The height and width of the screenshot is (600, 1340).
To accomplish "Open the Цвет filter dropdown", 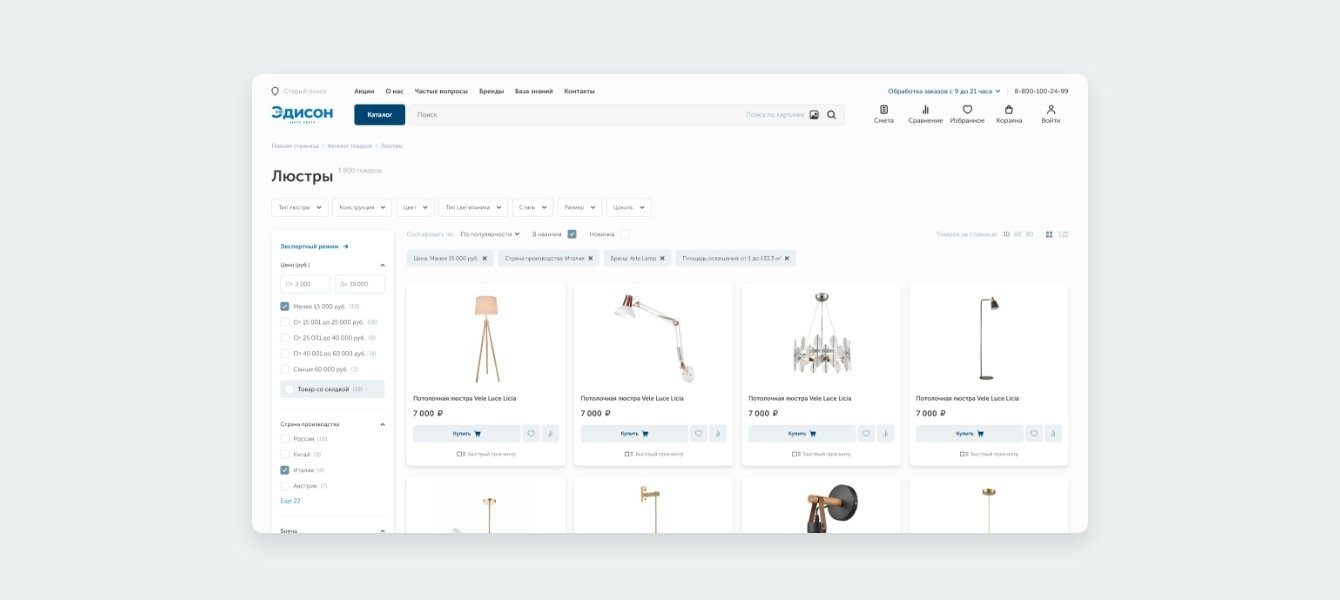I will [415, 207].
